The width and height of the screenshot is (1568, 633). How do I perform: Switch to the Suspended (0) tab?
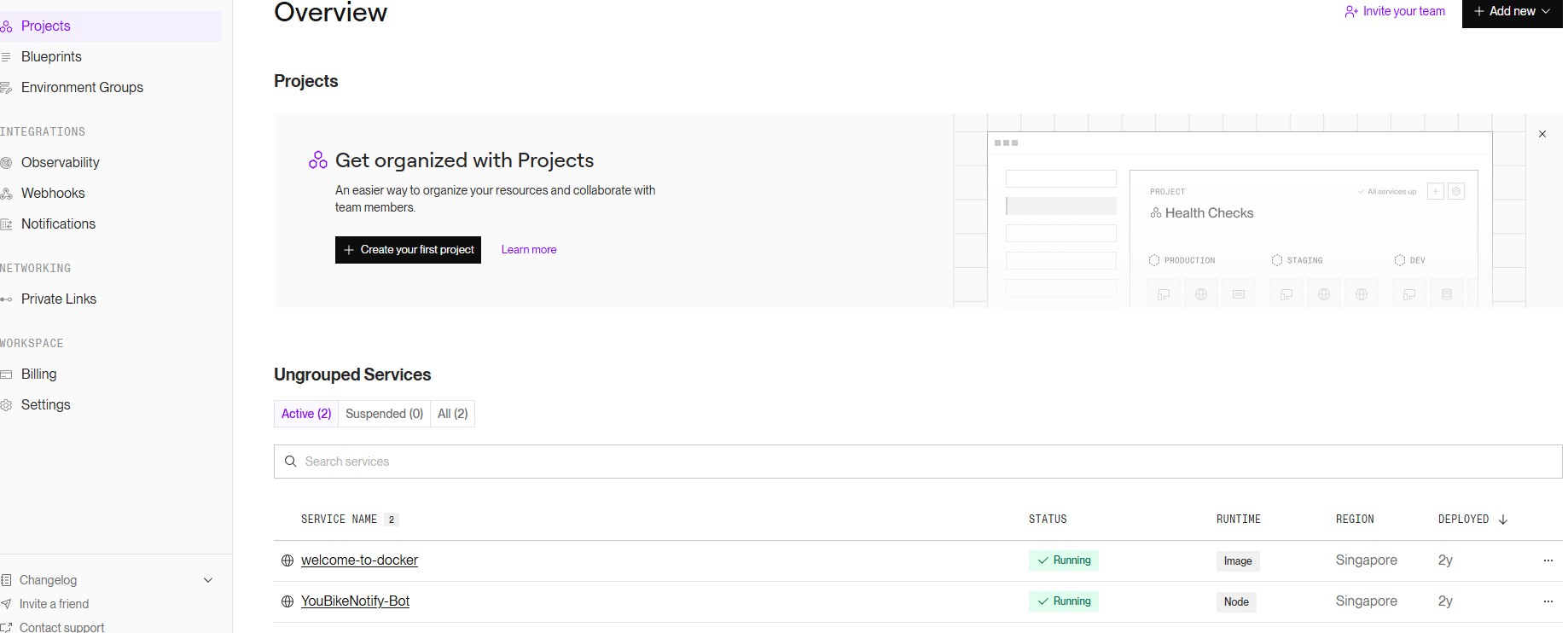pos(384,414)
